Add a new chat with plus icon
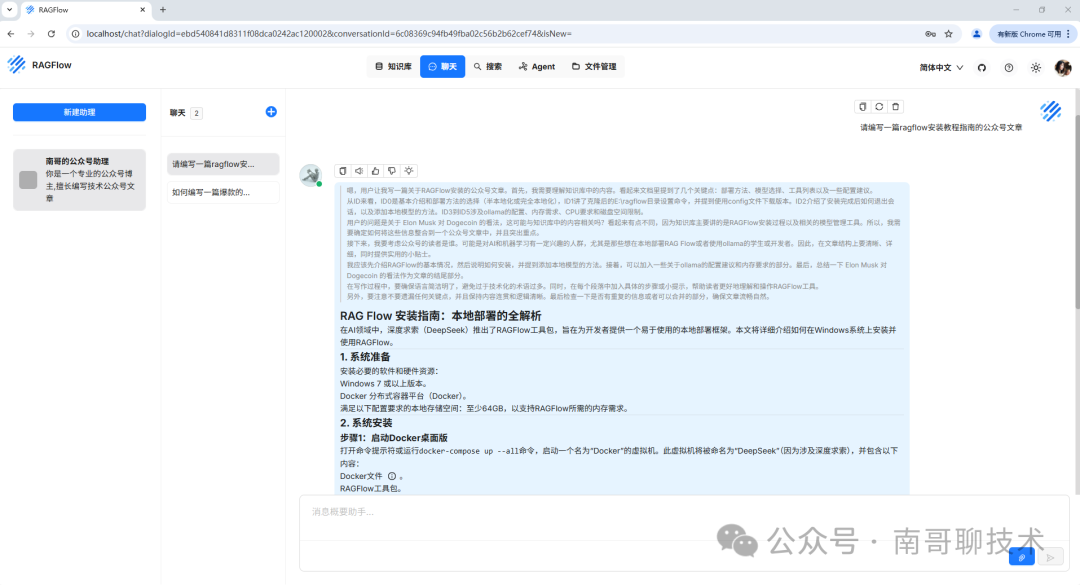The width and height of the screenshot is (1080, 585). click(x=271, y=112)
